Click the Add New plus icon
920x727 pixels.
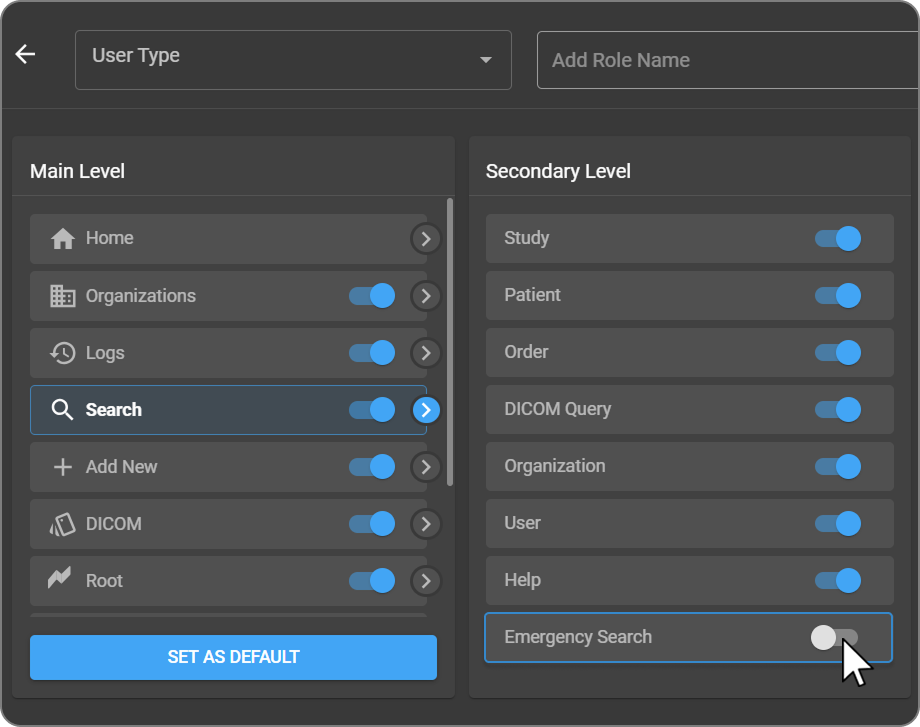pos(62,466)
